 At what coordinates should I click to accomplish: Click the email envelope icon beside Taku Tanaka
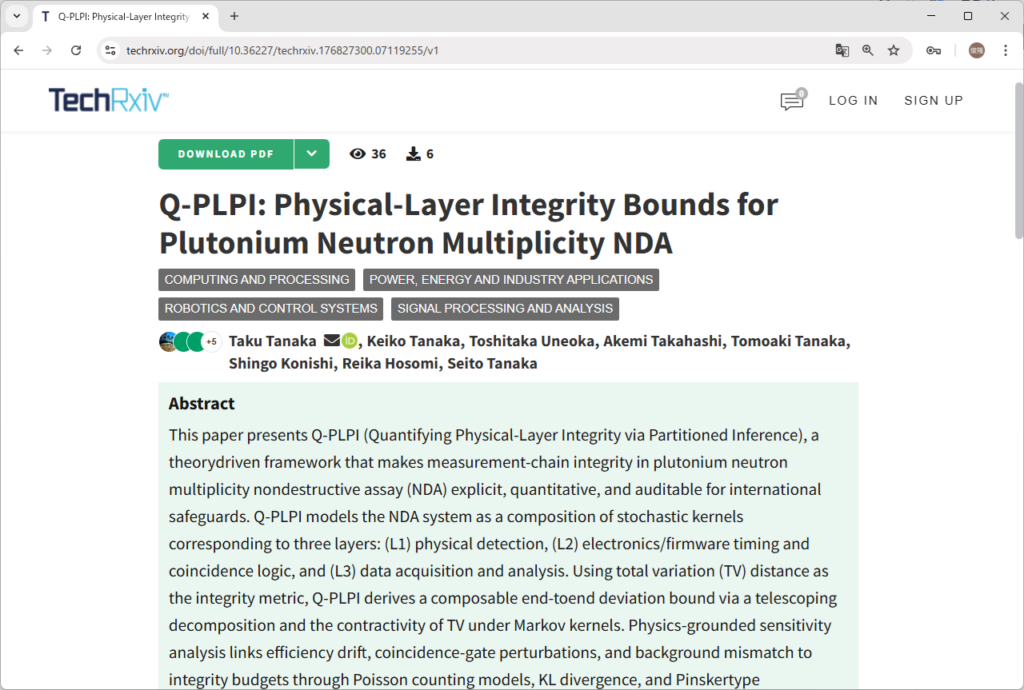click(x=331, y=341)
